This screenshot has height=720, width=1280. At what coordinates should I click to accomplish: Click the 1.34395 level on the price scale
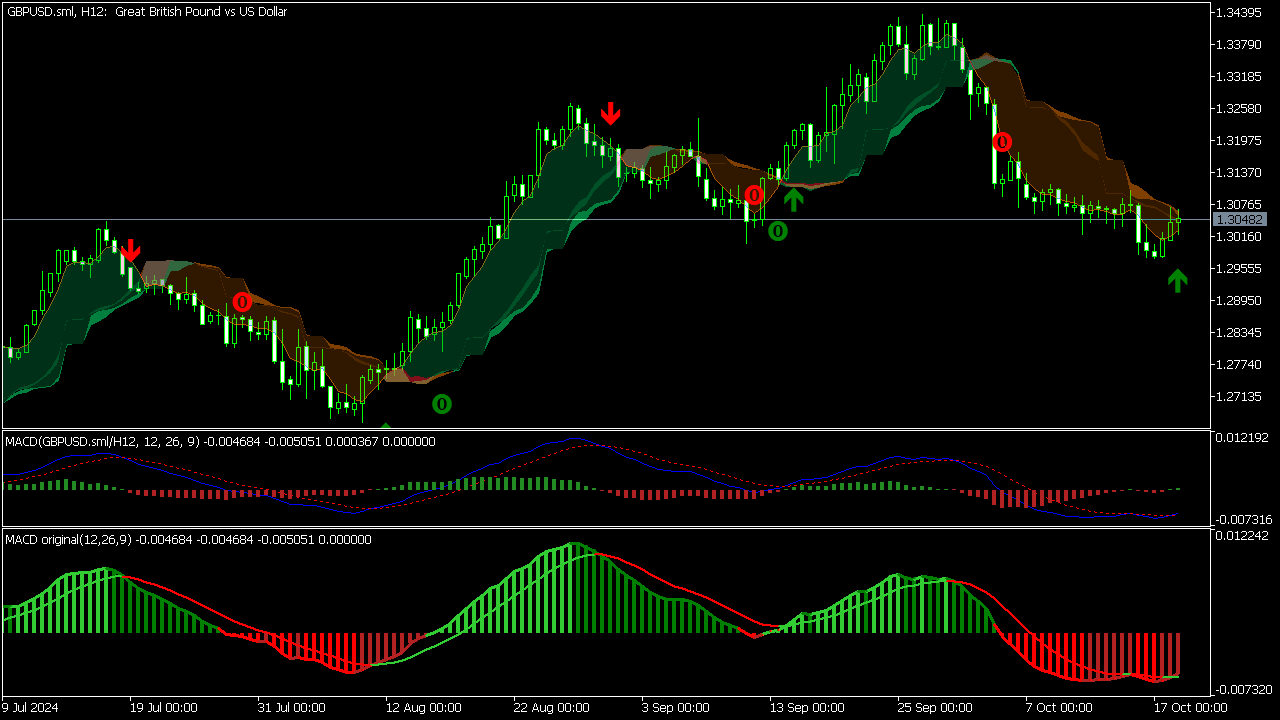[1237, 12]
